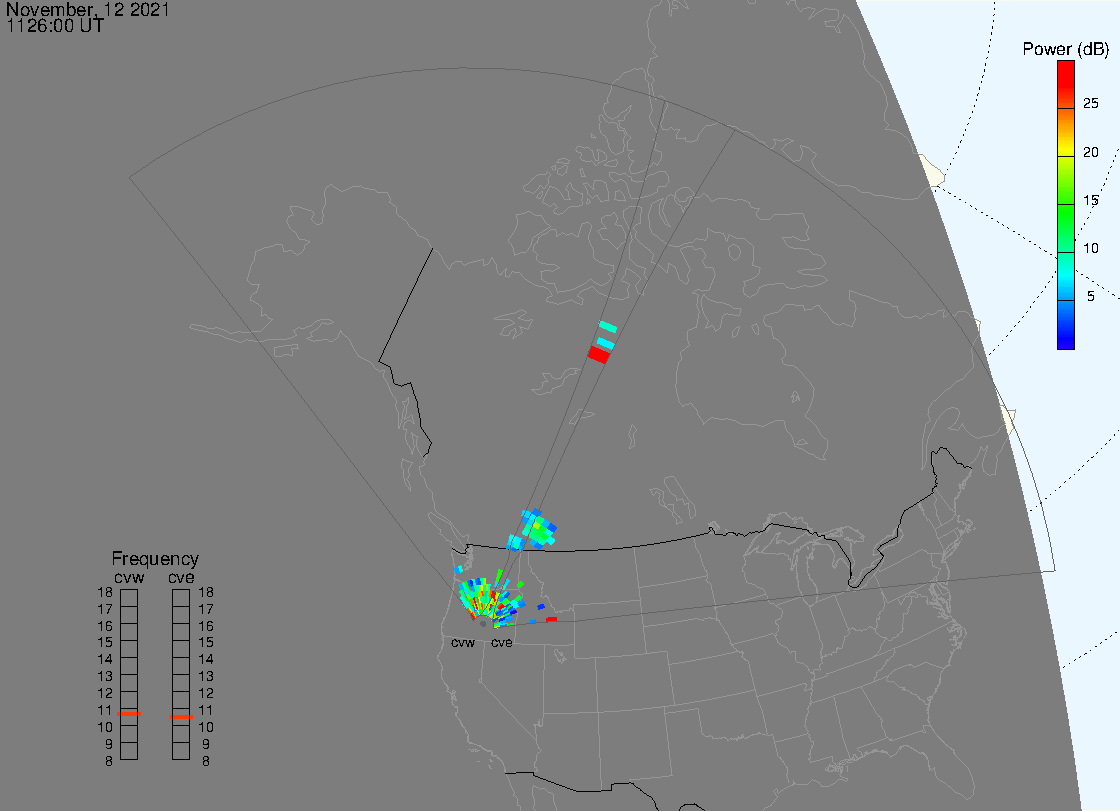Click the 5 label on power scale
The image size is (1120, 811).
pos(1091,297)
